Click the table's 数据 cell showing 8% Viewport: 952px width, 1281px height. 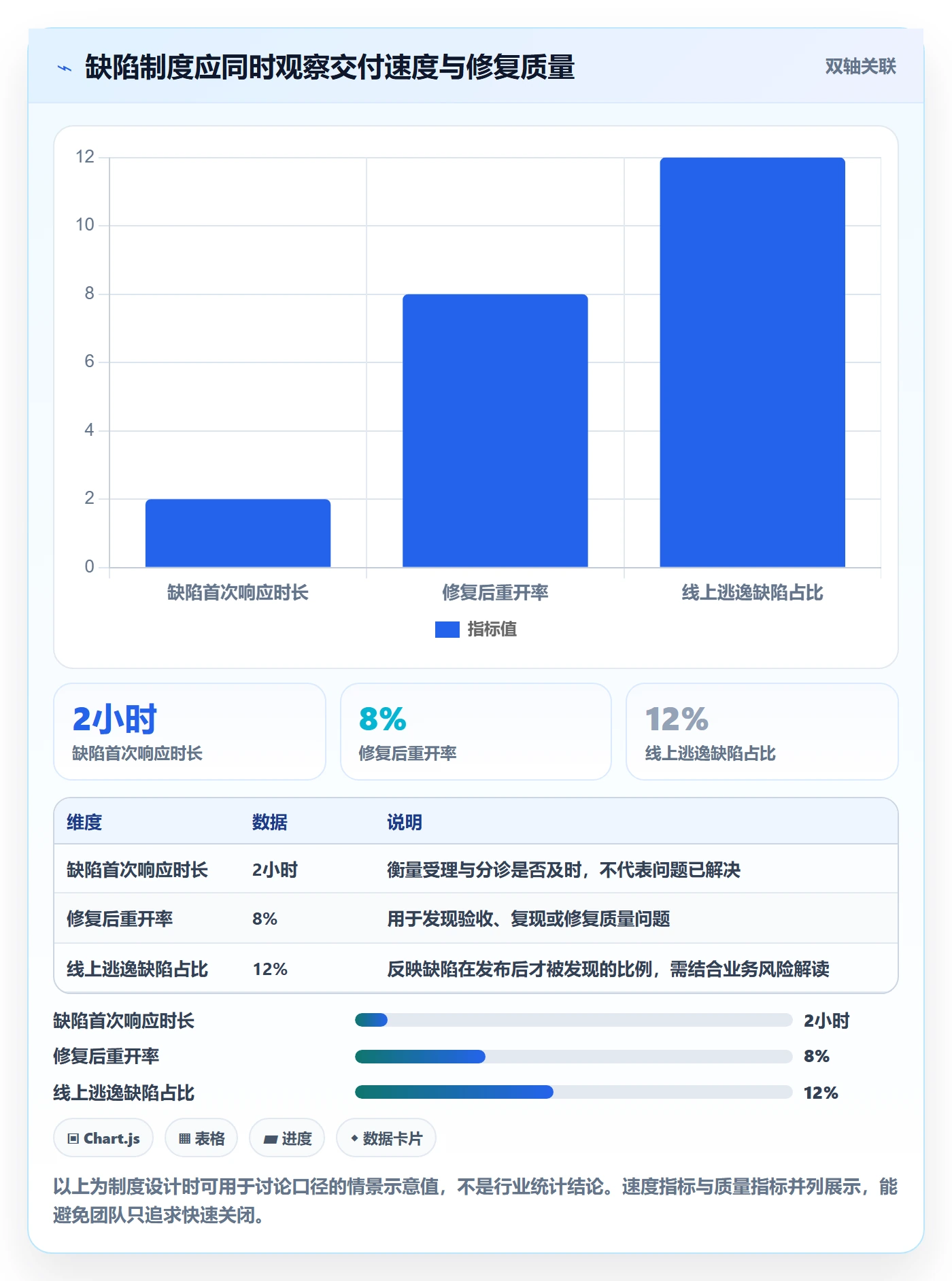click(x=265, y=919)
